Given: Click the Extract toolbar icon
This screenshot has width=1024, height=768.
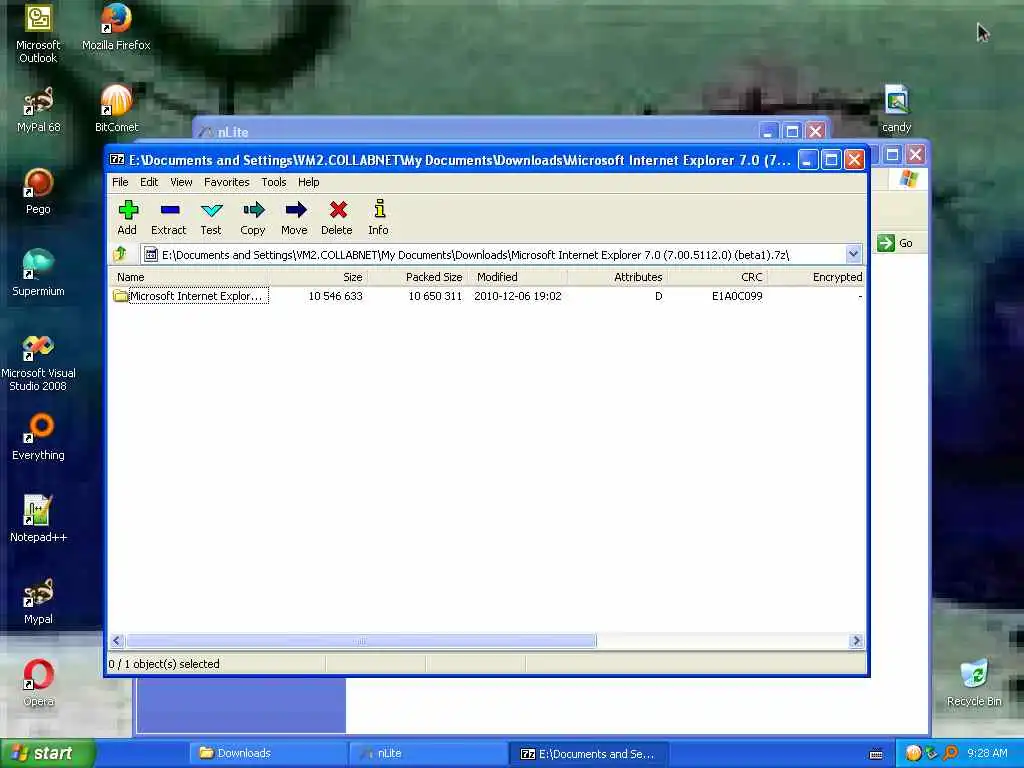Looking at the screenshot, I should [168, 217].
